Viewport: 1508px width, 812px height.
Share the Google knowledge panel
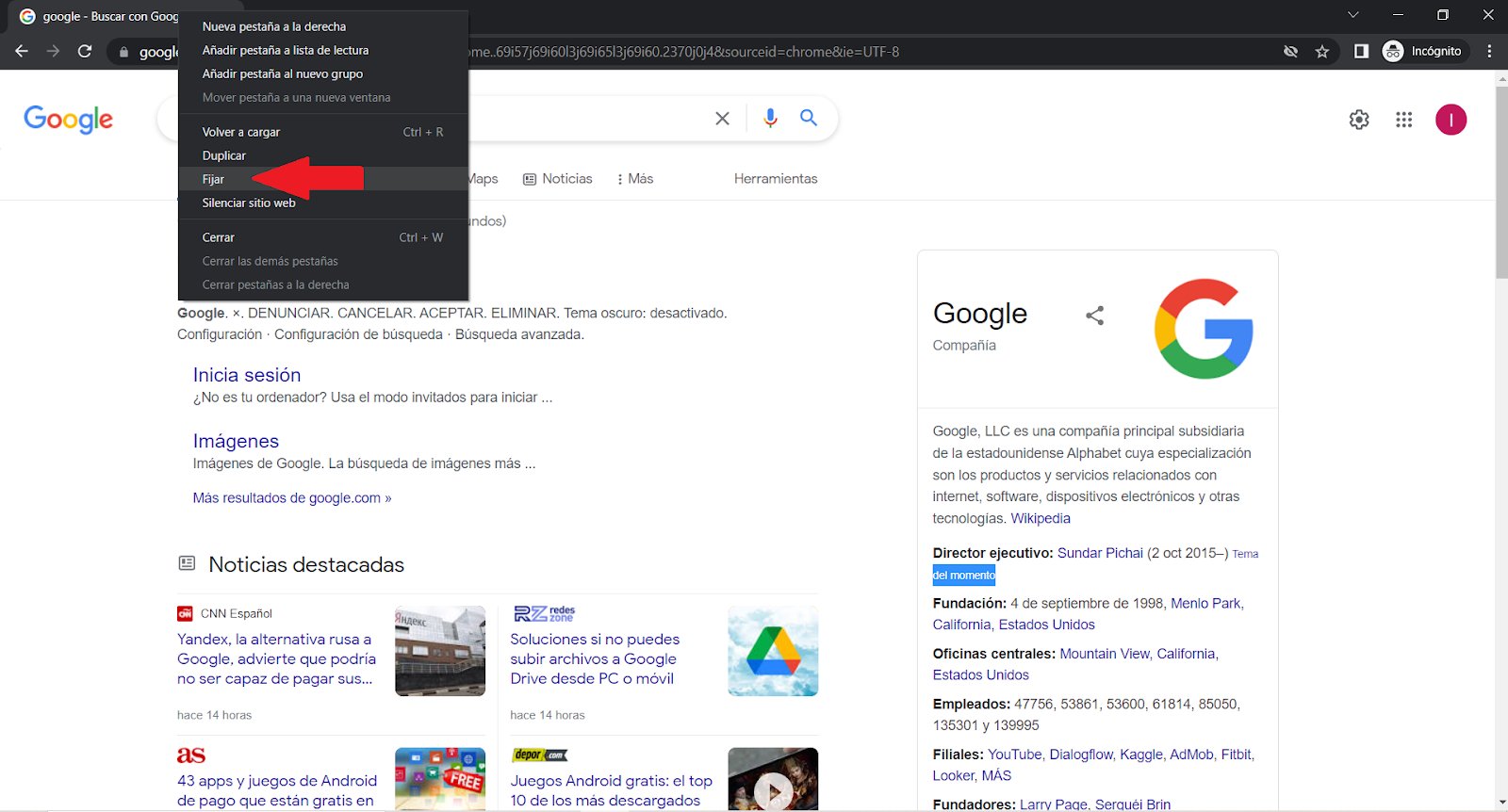1094,316
